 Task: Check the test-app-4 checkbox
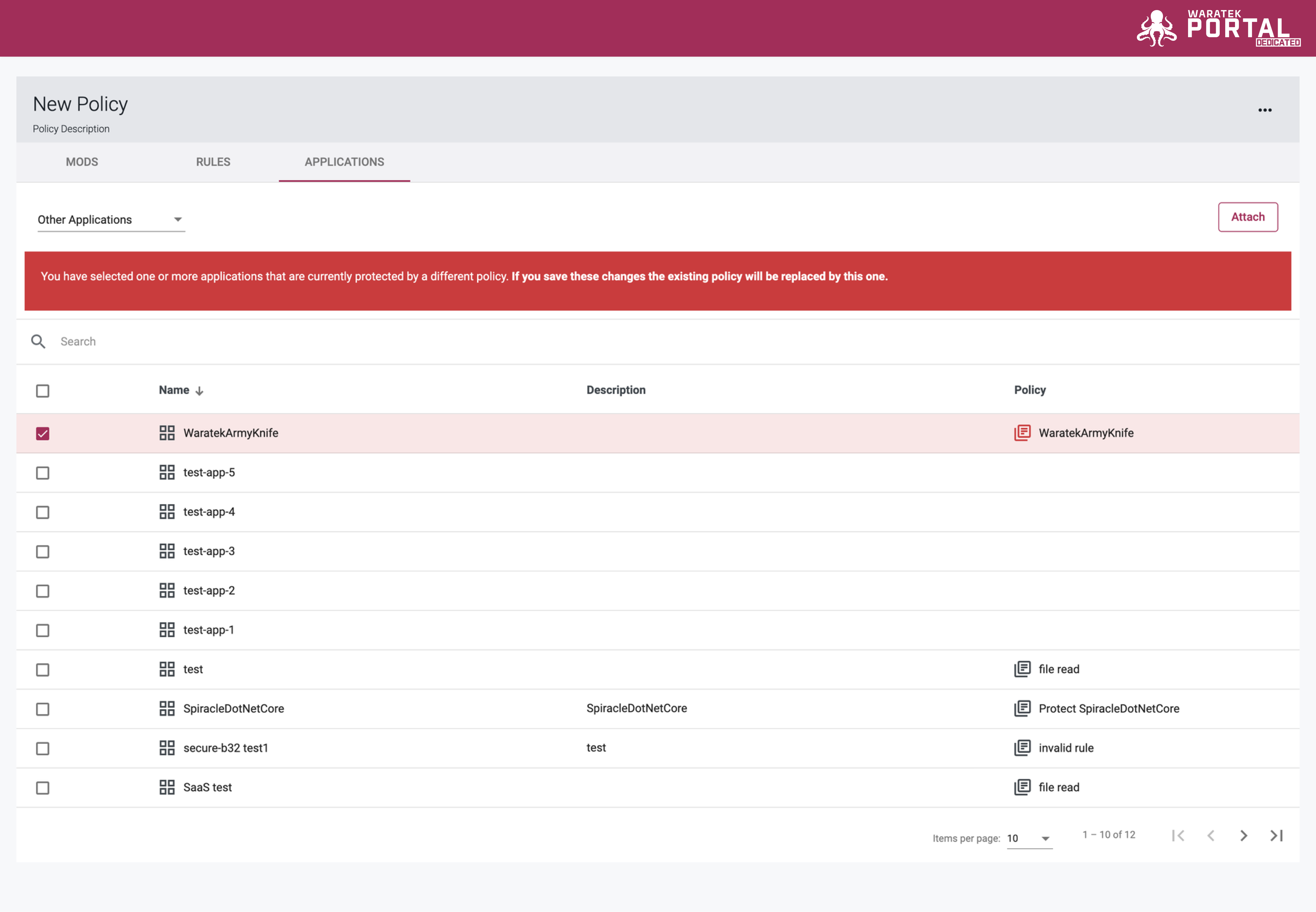coord(43,512)
